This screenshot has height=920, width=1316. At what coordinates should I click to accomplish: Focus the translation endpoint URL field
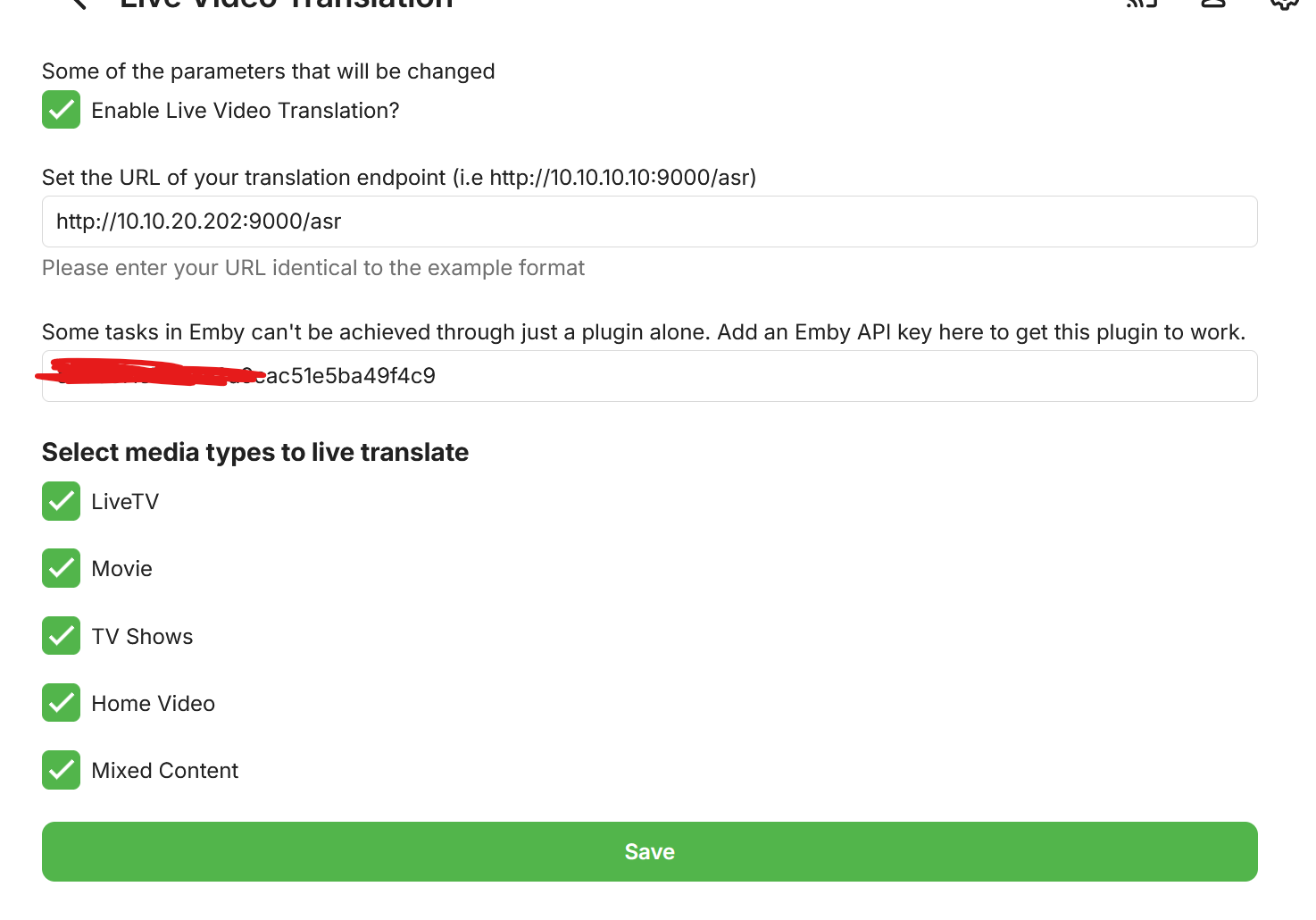click(x=650, y=222)
